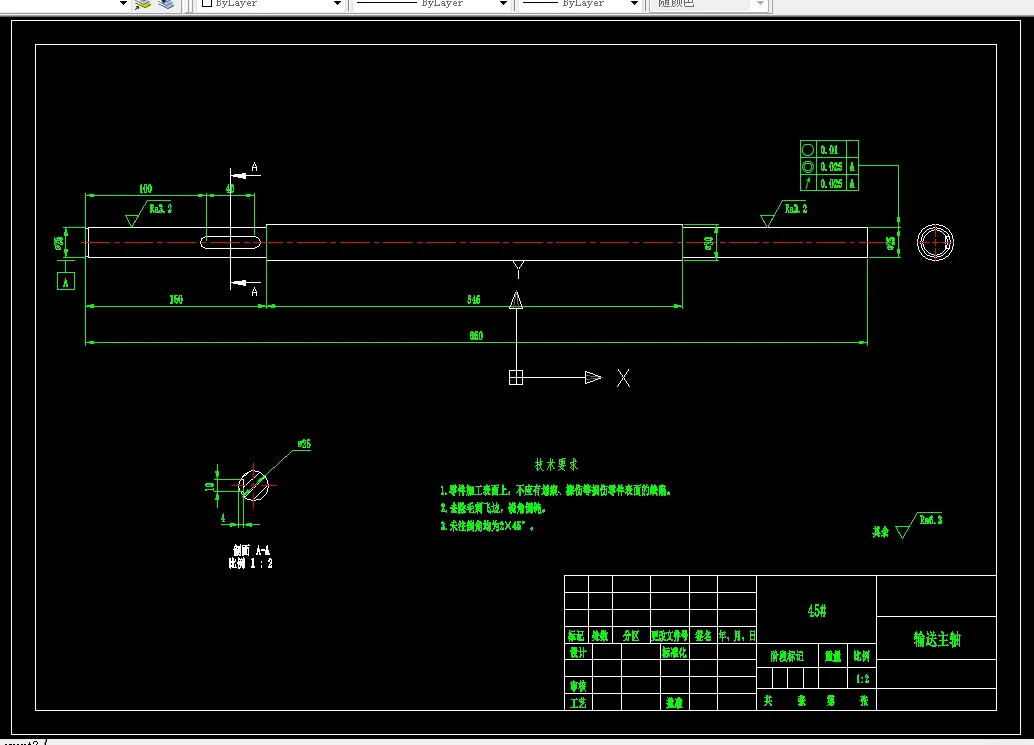Screen dimensions: 1034x745
Task: Select the 工艺 title block cell
Action: [578, 703]
